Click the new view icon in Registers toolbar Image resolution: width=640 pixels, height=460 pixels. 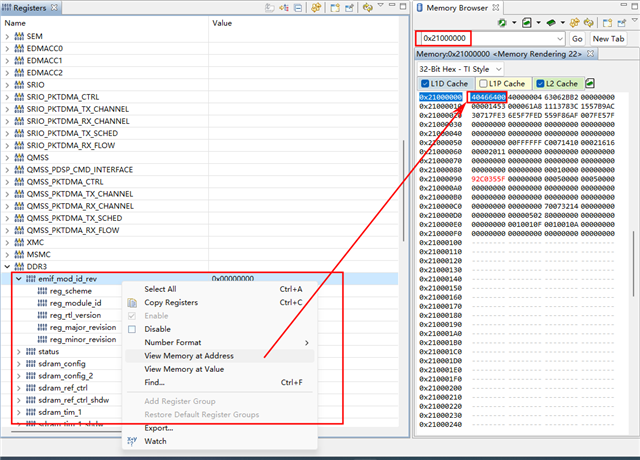(x=335, y=8)
